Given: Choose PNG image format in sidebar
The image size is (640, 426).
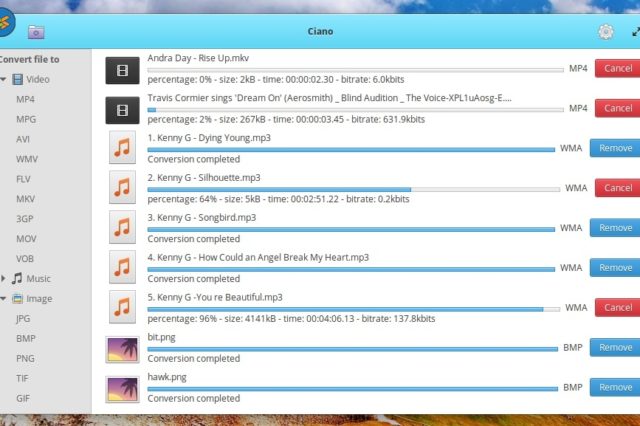Looking at the screenshot, I should click(24, 358).
